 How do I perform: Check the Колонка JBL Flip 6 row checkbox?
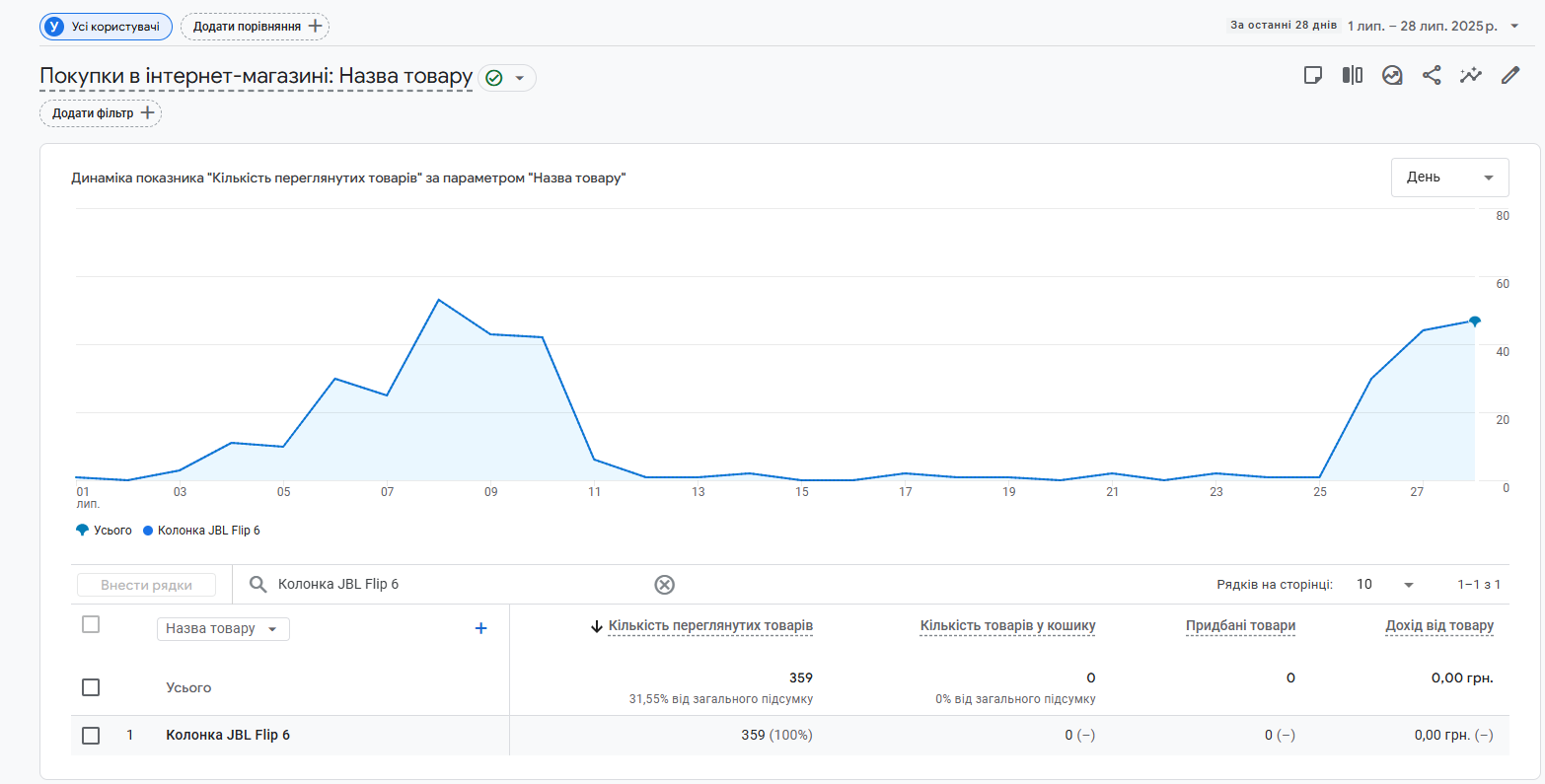tap(91, 736)
